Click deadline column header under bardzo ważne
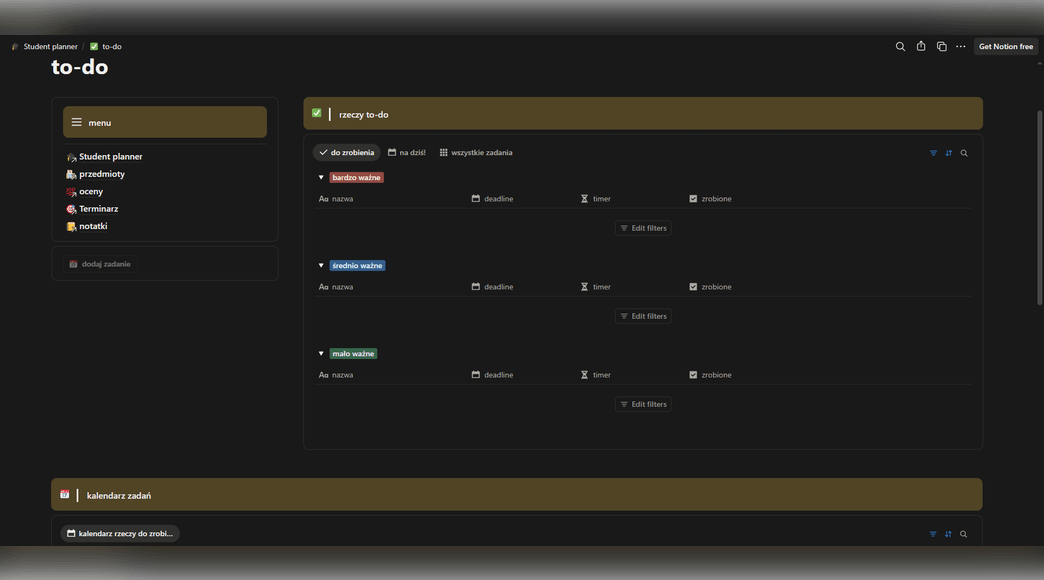 (492, 198)
